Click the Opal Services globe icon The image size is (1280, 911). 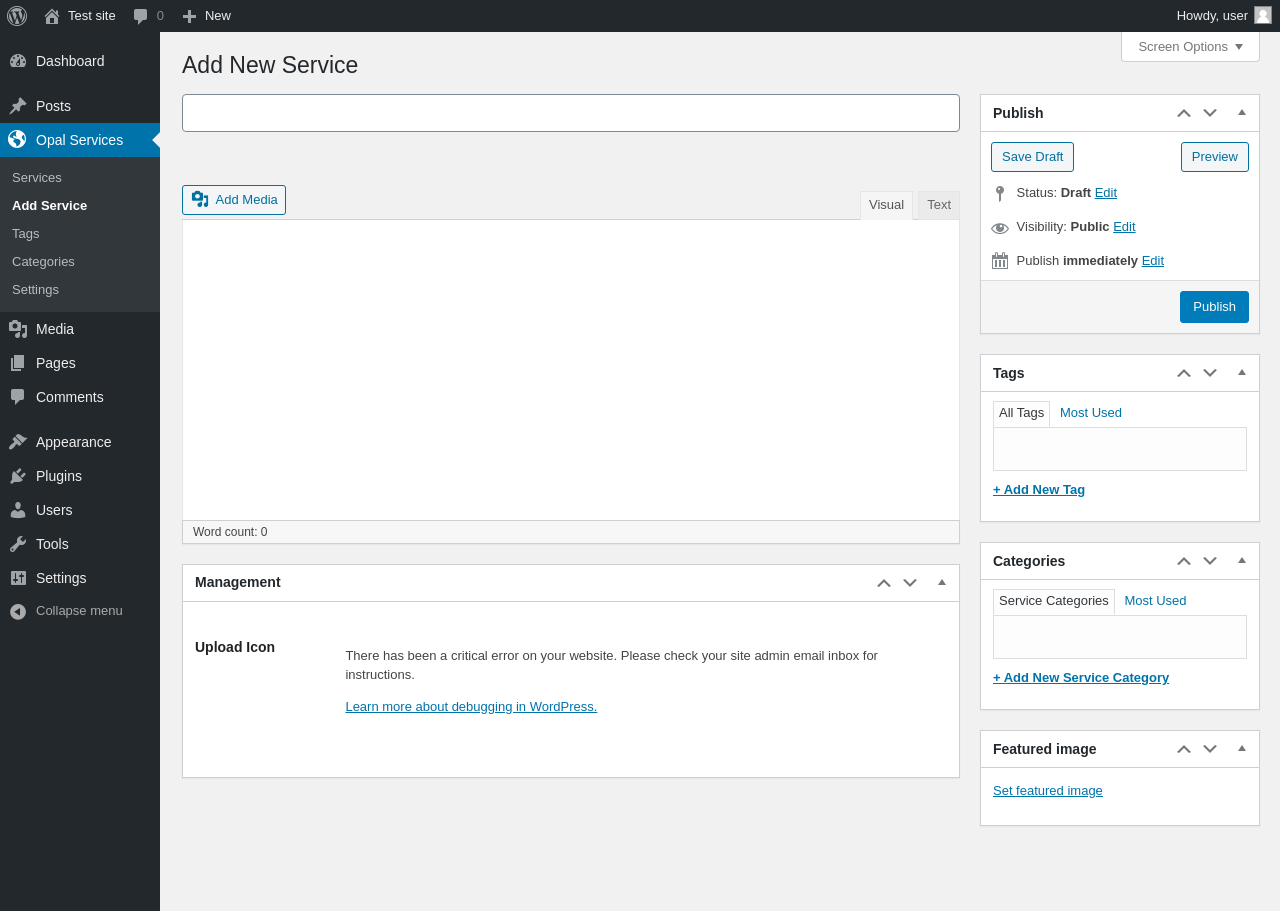18,140
